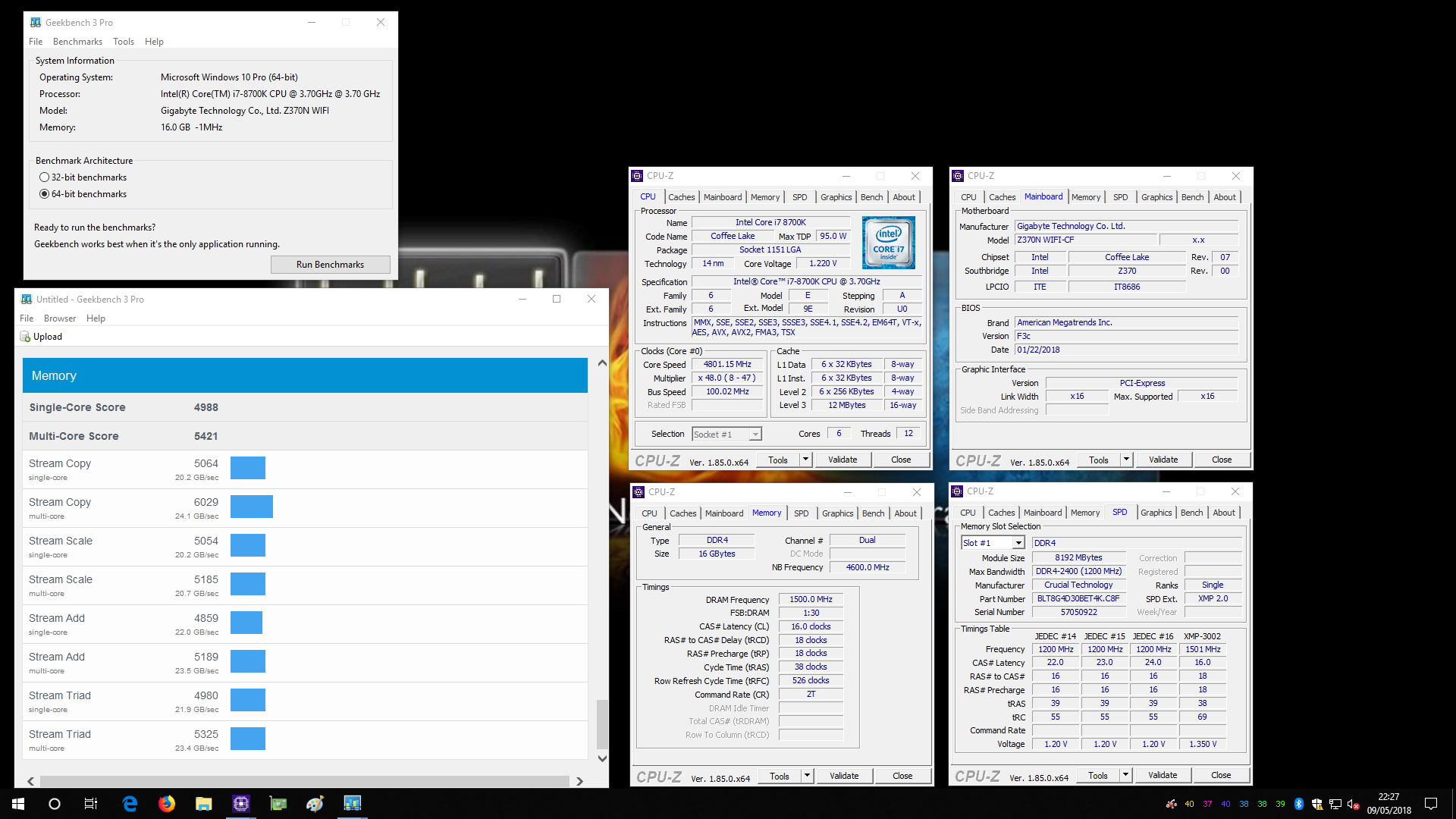Expand Tools dropdown arrow in top-right CPU-Z
The width and height of the screenshot is (1456, 819).
(1126, 460)
